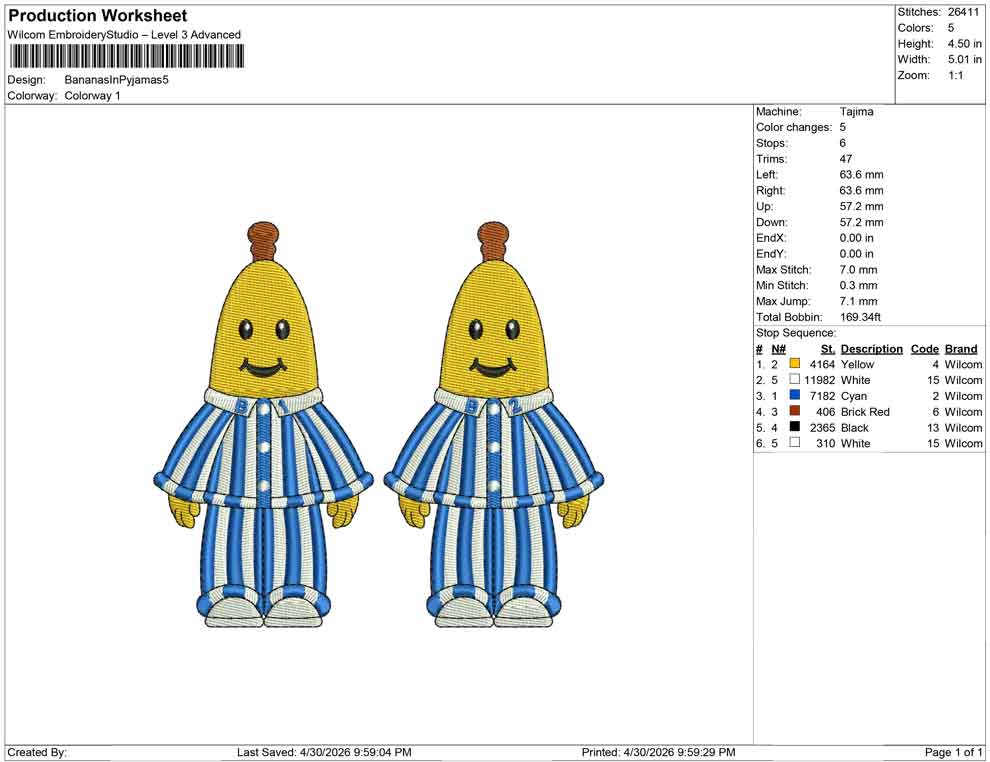Screen dimensions: 990x762
Task: Click the 'Brand' column header
Action: pos(961,348)
